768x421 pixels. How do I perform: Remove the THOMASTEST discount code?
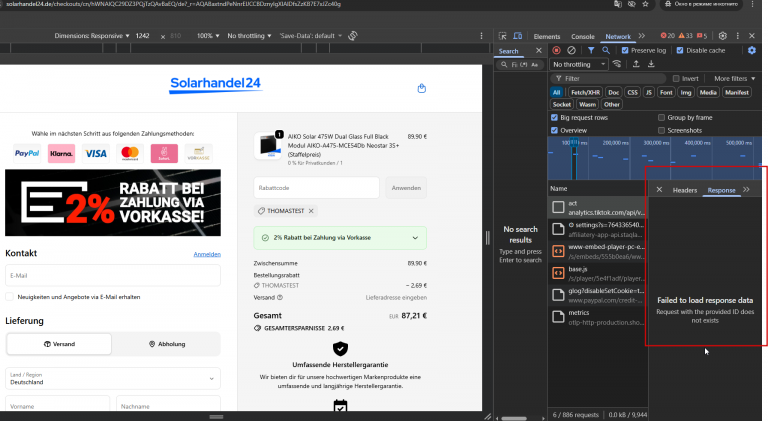click(x=311, y=211)
